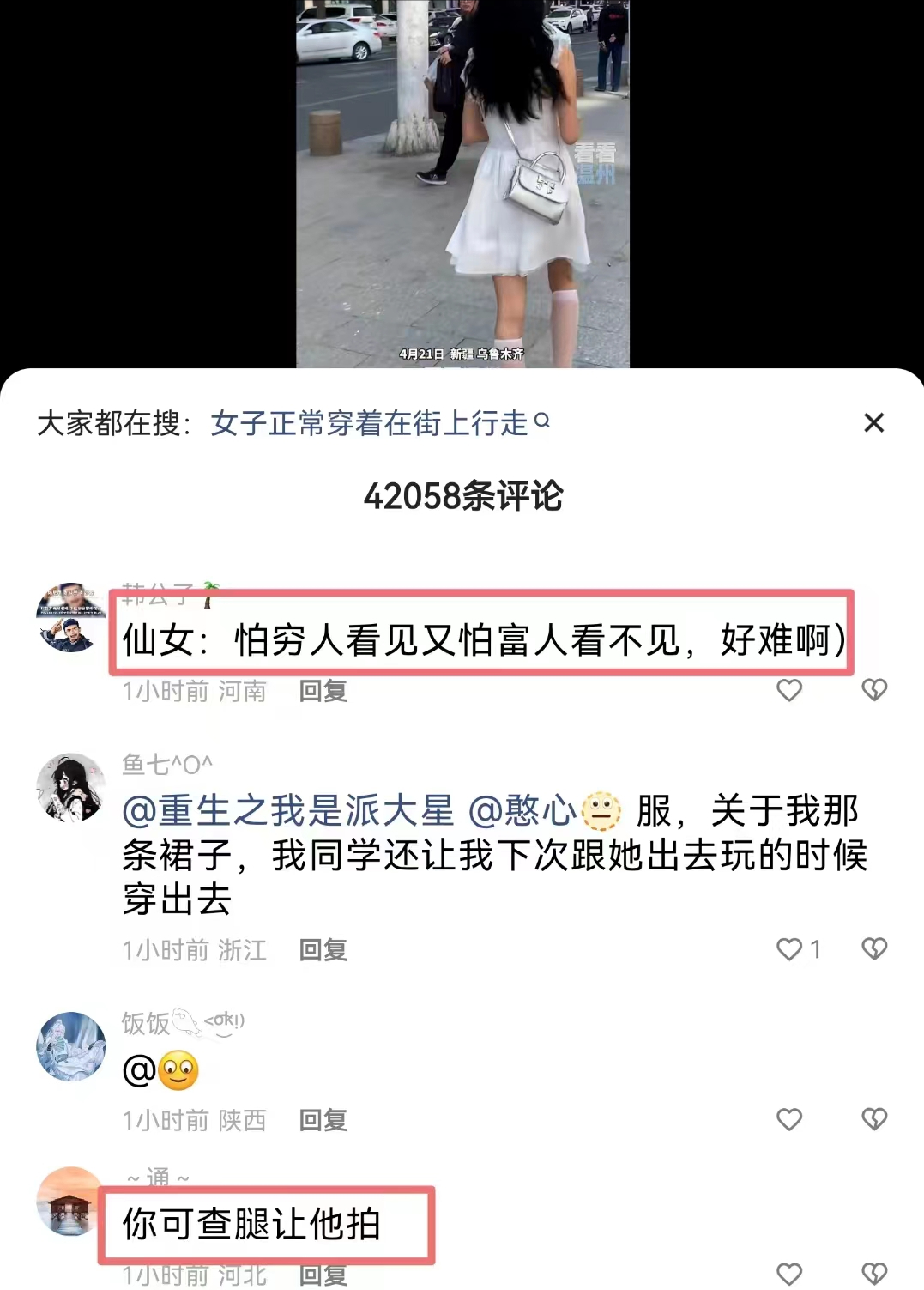
Task: Open the @重生之我是派大星 mention
Action: click(288, 811)
